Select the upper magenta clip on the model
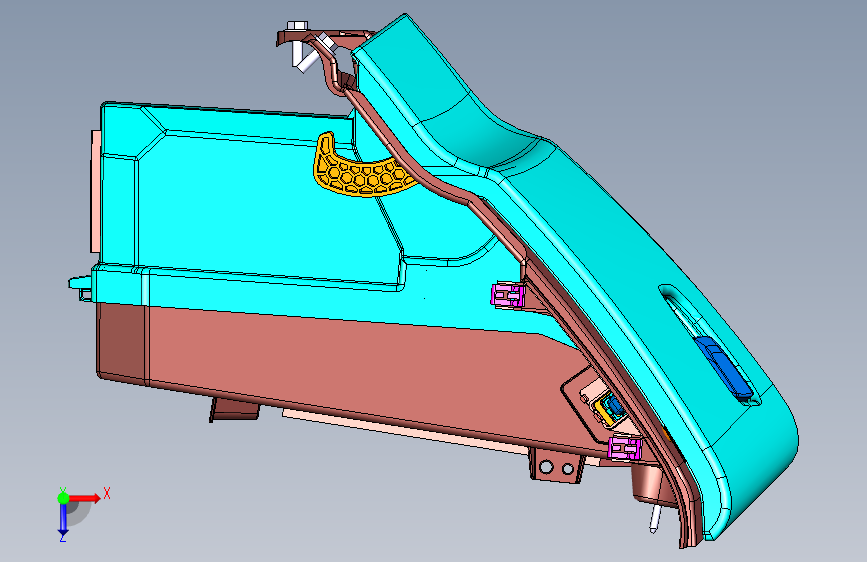 pyautogui.click(x=508, y=295)
